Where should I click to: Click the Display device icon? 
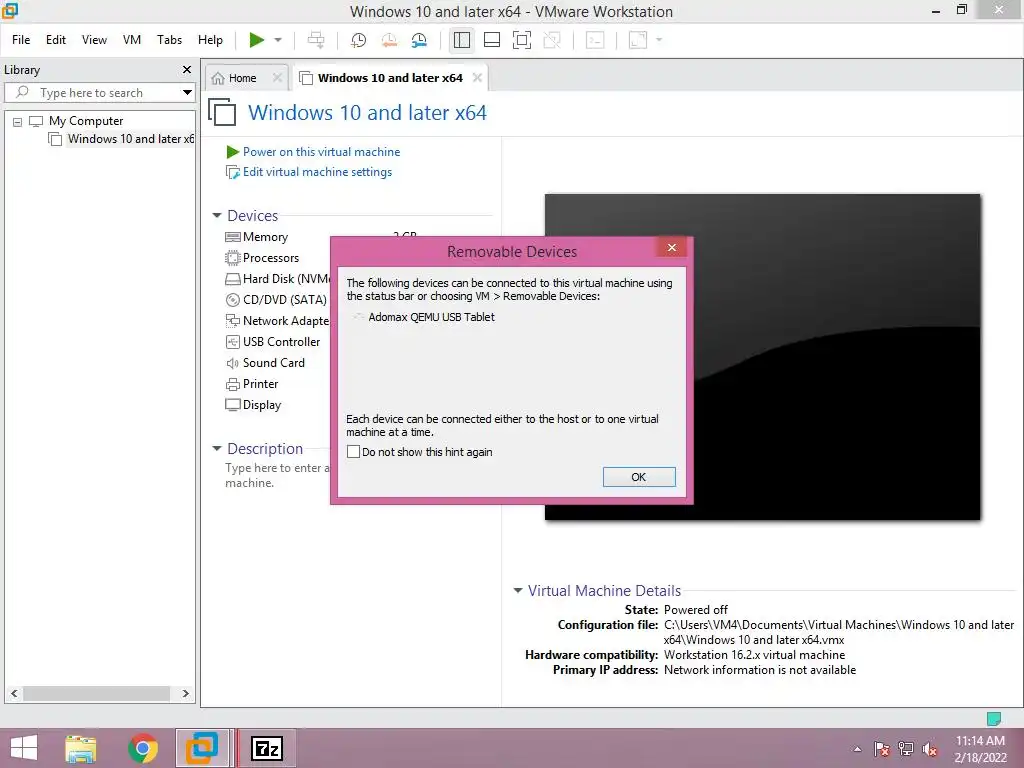(232, 405)
